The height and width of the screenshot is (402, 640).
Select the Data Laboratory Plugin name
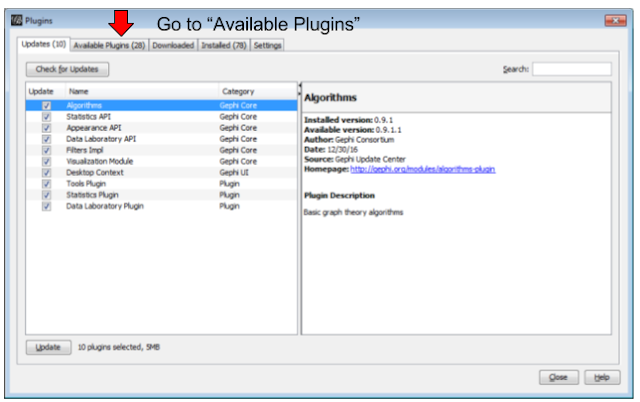[x=105, y=206]
